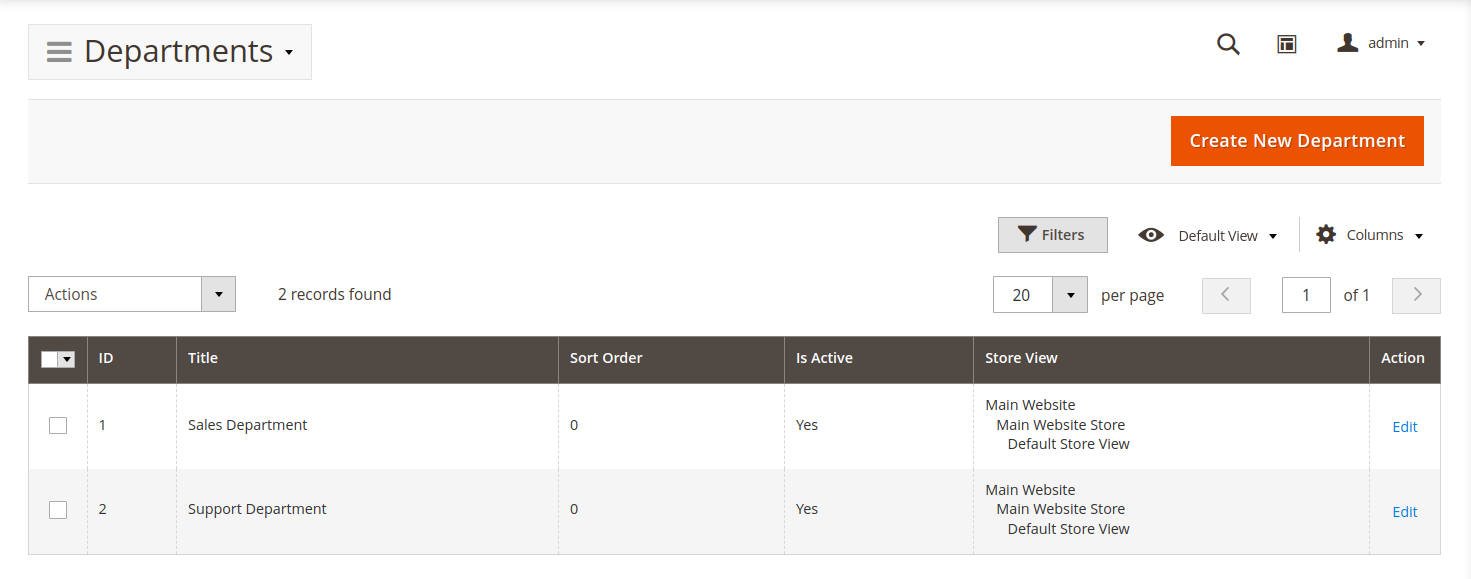The width and height of the screenshot is (1471, 579).
Task: Sort by the Title column header
Action: point(203,358)
